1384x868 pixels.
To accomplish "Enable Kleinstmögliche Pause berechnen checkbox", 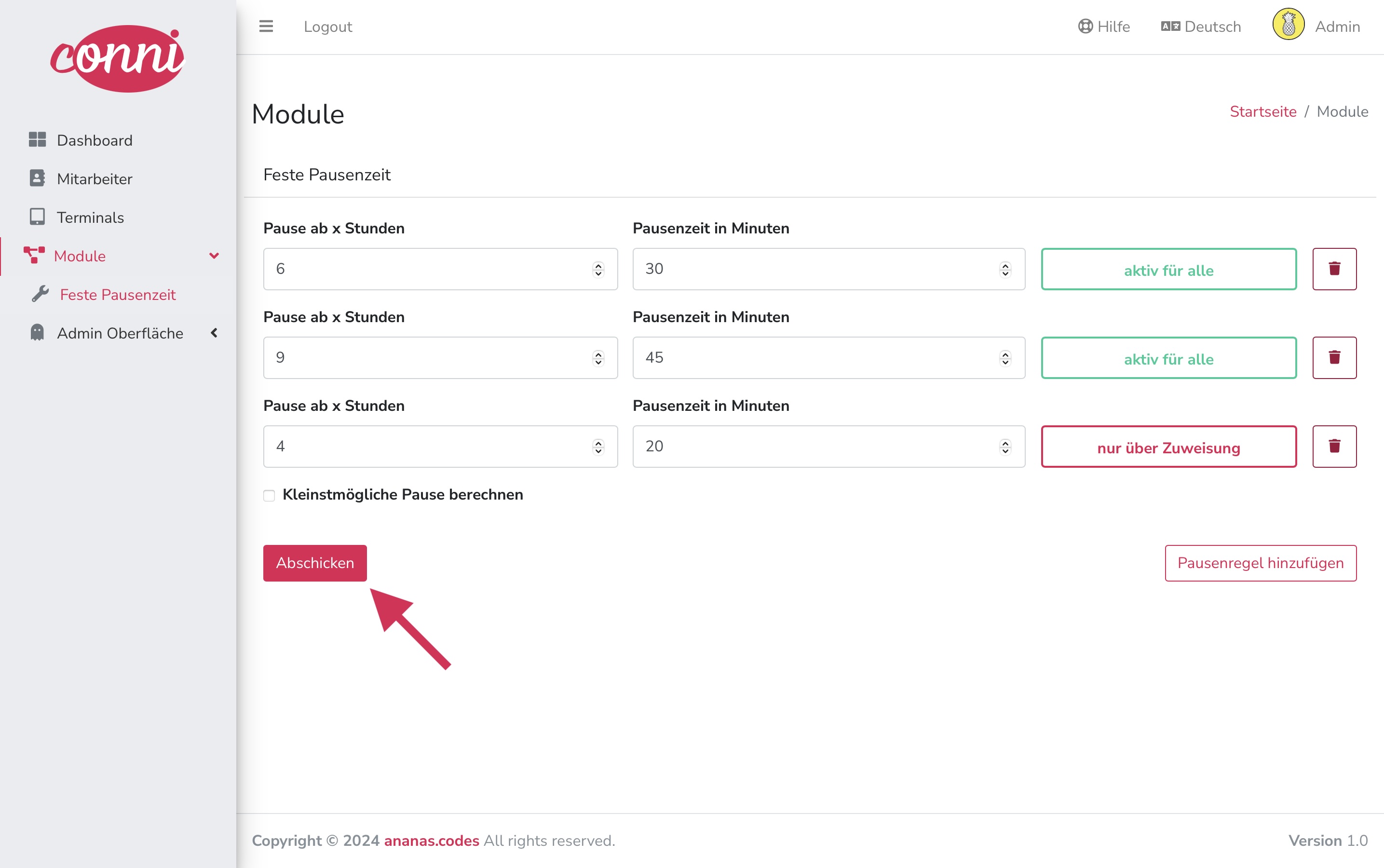I will pos(269,495).
